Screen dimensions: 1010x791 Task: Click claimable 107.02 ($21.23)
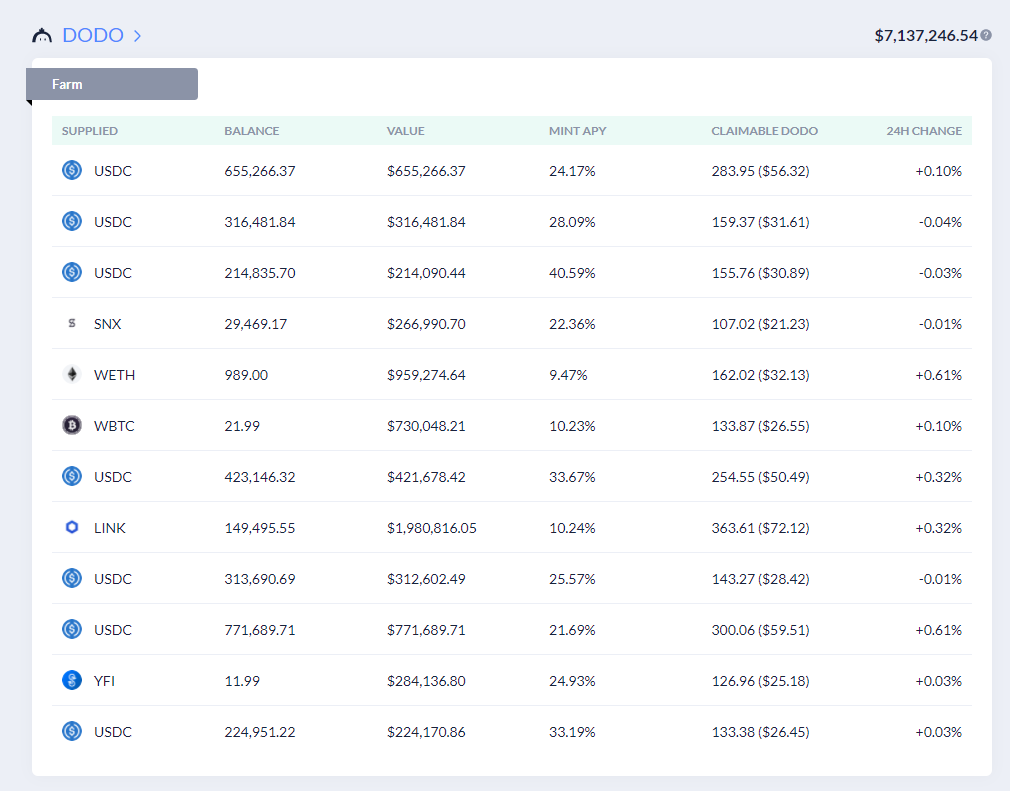760,324
